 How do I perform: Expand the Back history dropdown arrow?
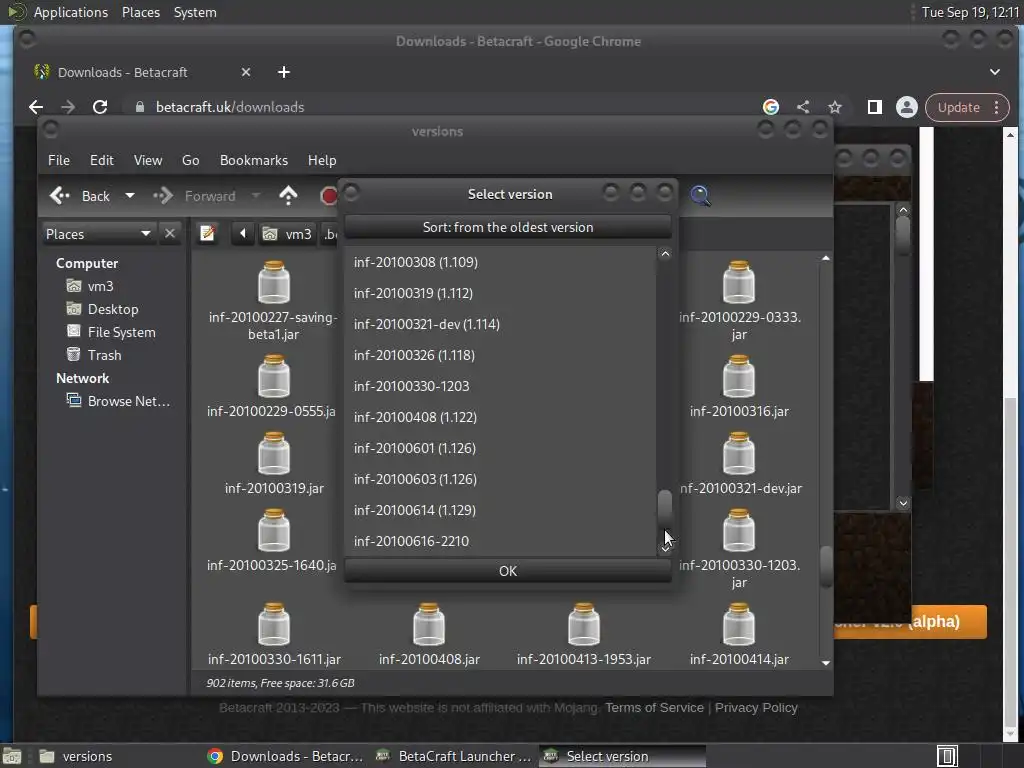[x=130, y=195]
